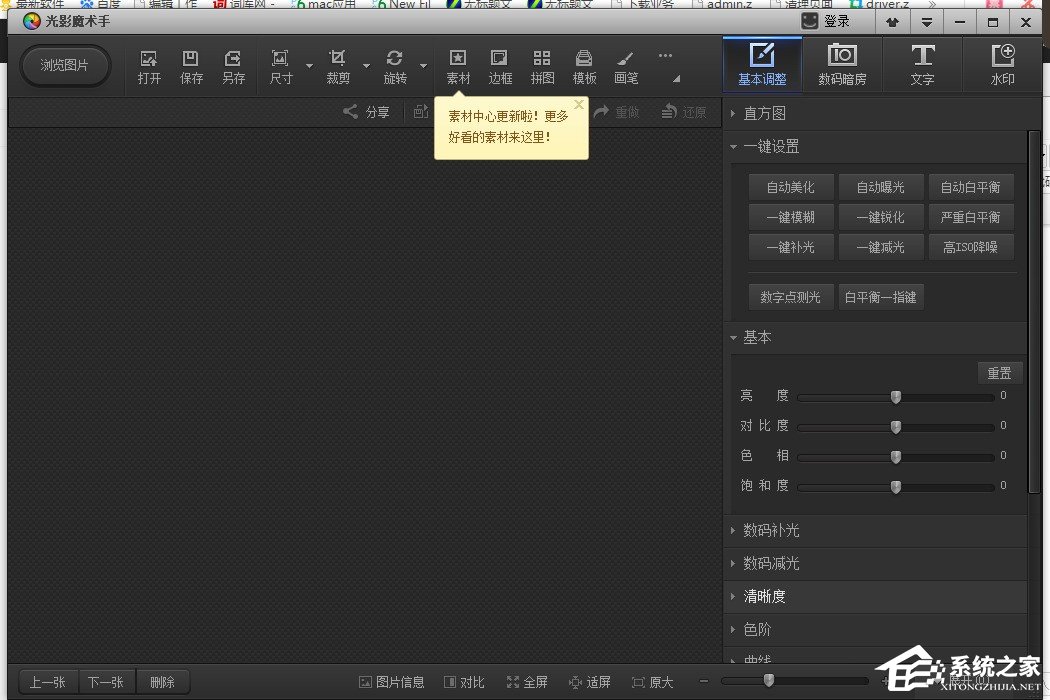Open the 边框 (Border) tool
Image resolution: width=1050 pixels, height=700 pixels.
pos(500,66)
